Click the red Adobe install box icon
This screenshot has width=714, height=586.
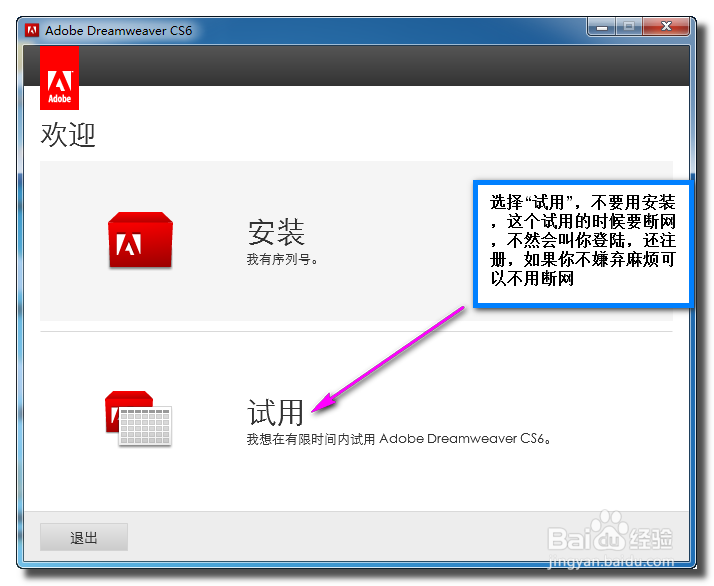[140, 239]
